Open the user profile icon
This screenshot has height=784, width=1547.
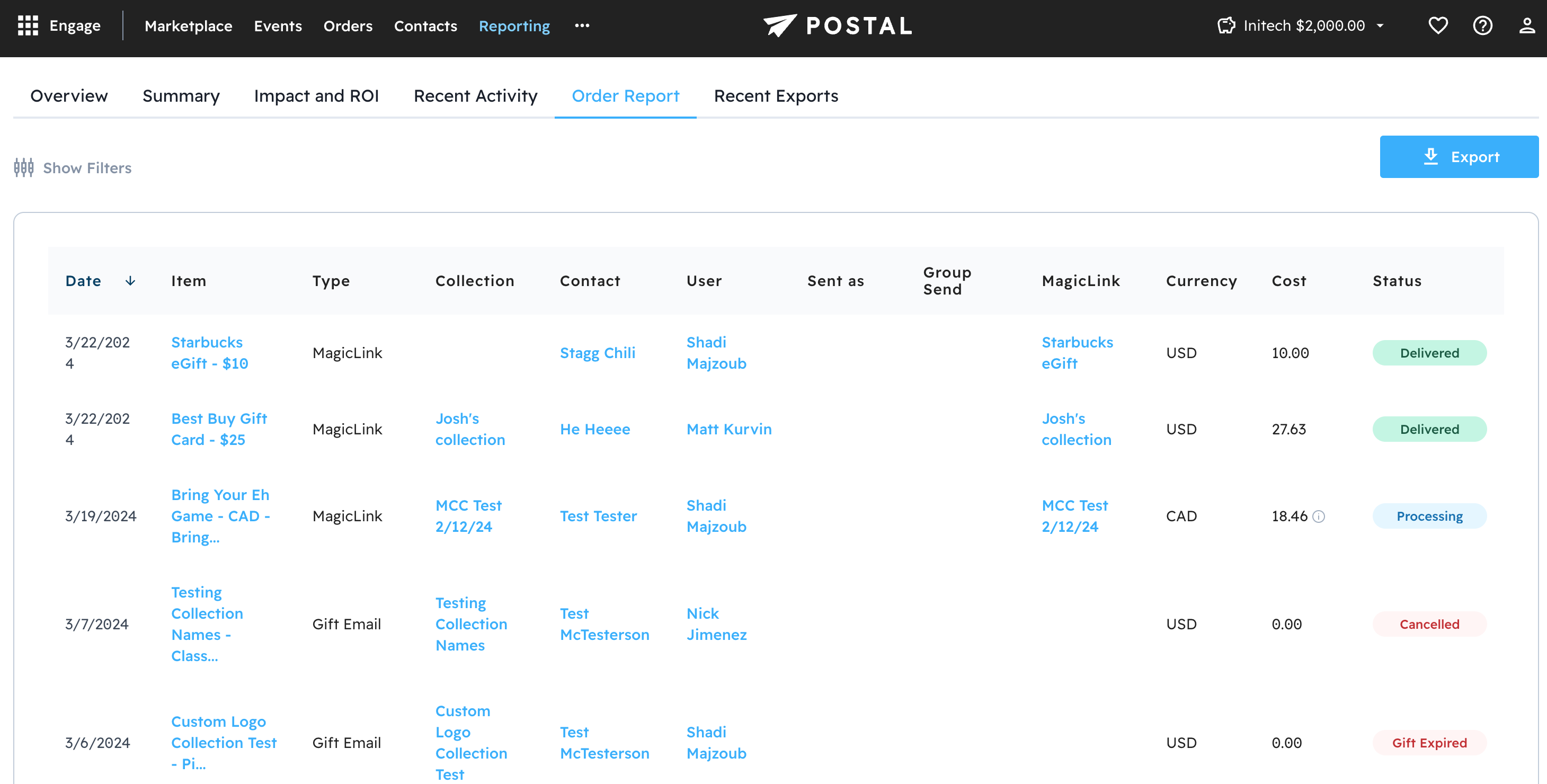[1526, 26]
